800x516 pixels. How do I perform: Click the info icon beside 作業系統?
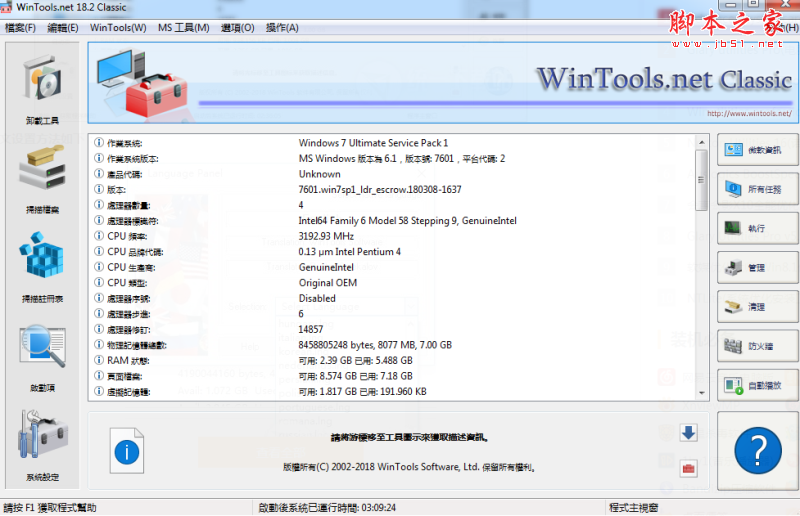point(99,142)
